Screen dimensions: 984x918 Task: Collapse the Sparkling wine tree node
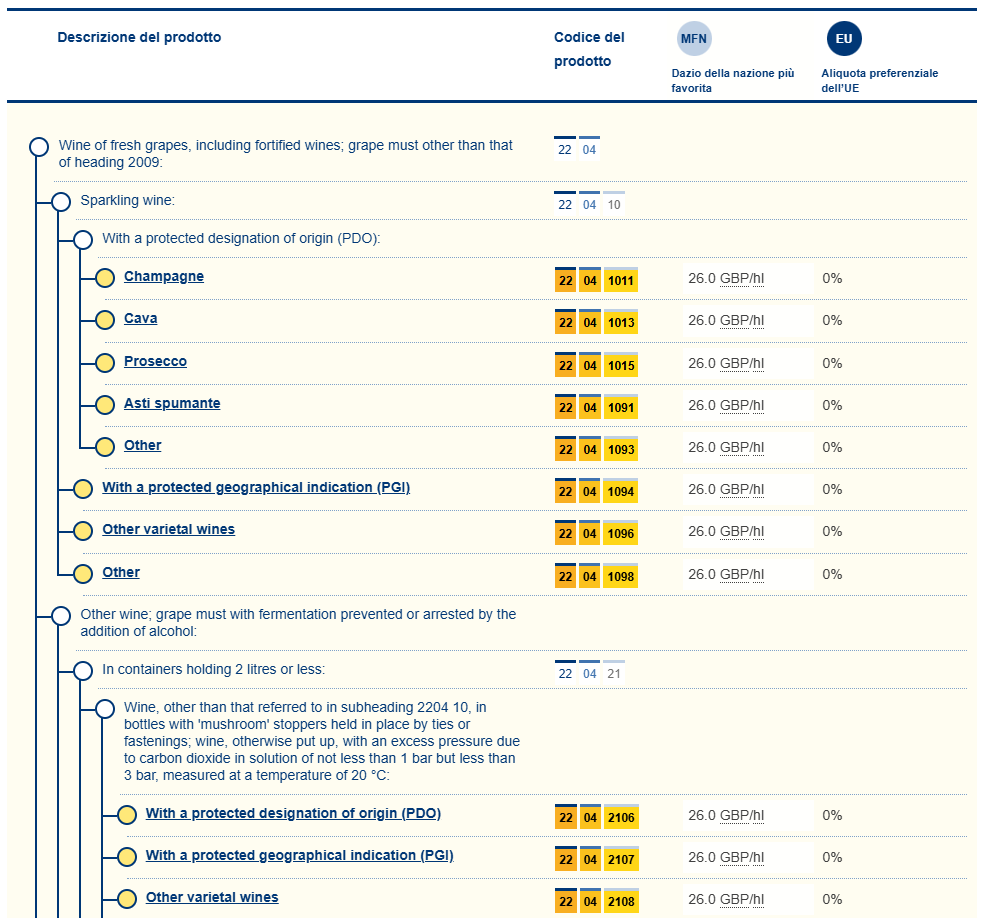[61, 202]
